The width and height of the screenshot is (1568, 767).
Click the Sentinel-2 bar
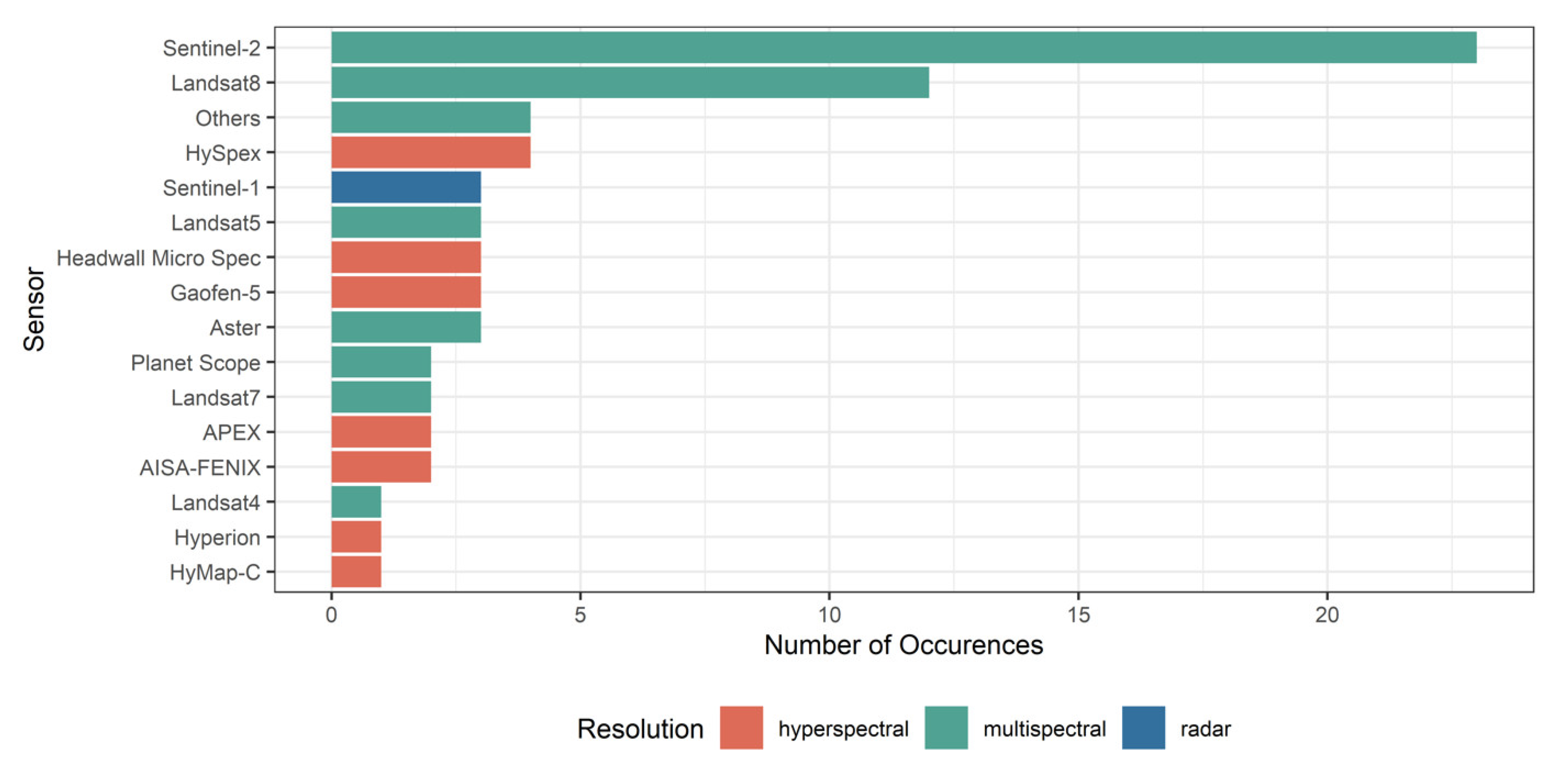[x=903, y=47]
